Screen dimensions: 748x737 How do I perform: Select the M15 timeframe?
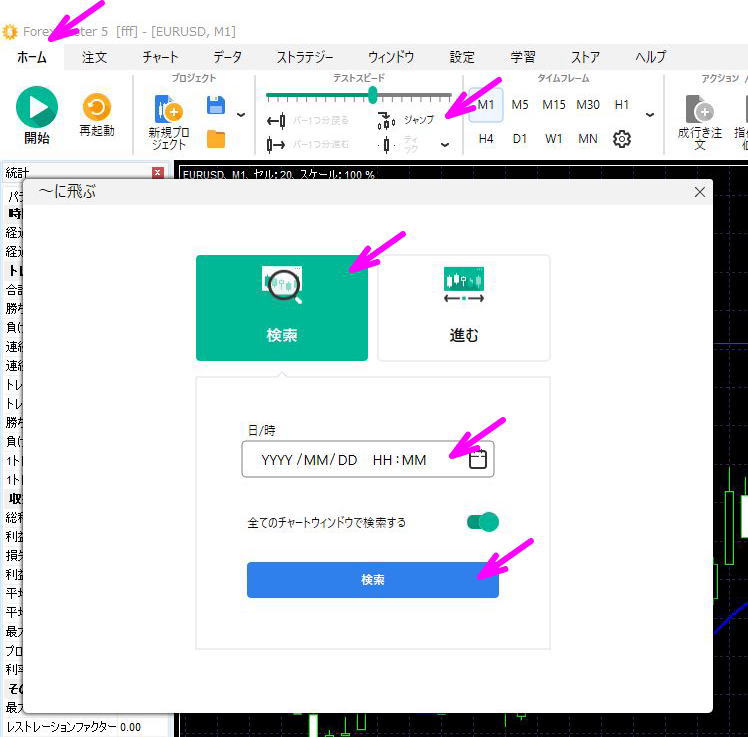(x=554, y=104)
